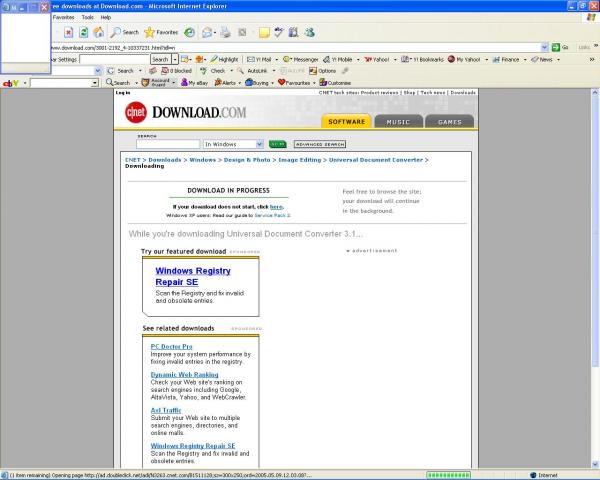The image size is (600, 480).
Task: Expand the 'In Windows' search scope dropdown
Action: pos(259,144)
